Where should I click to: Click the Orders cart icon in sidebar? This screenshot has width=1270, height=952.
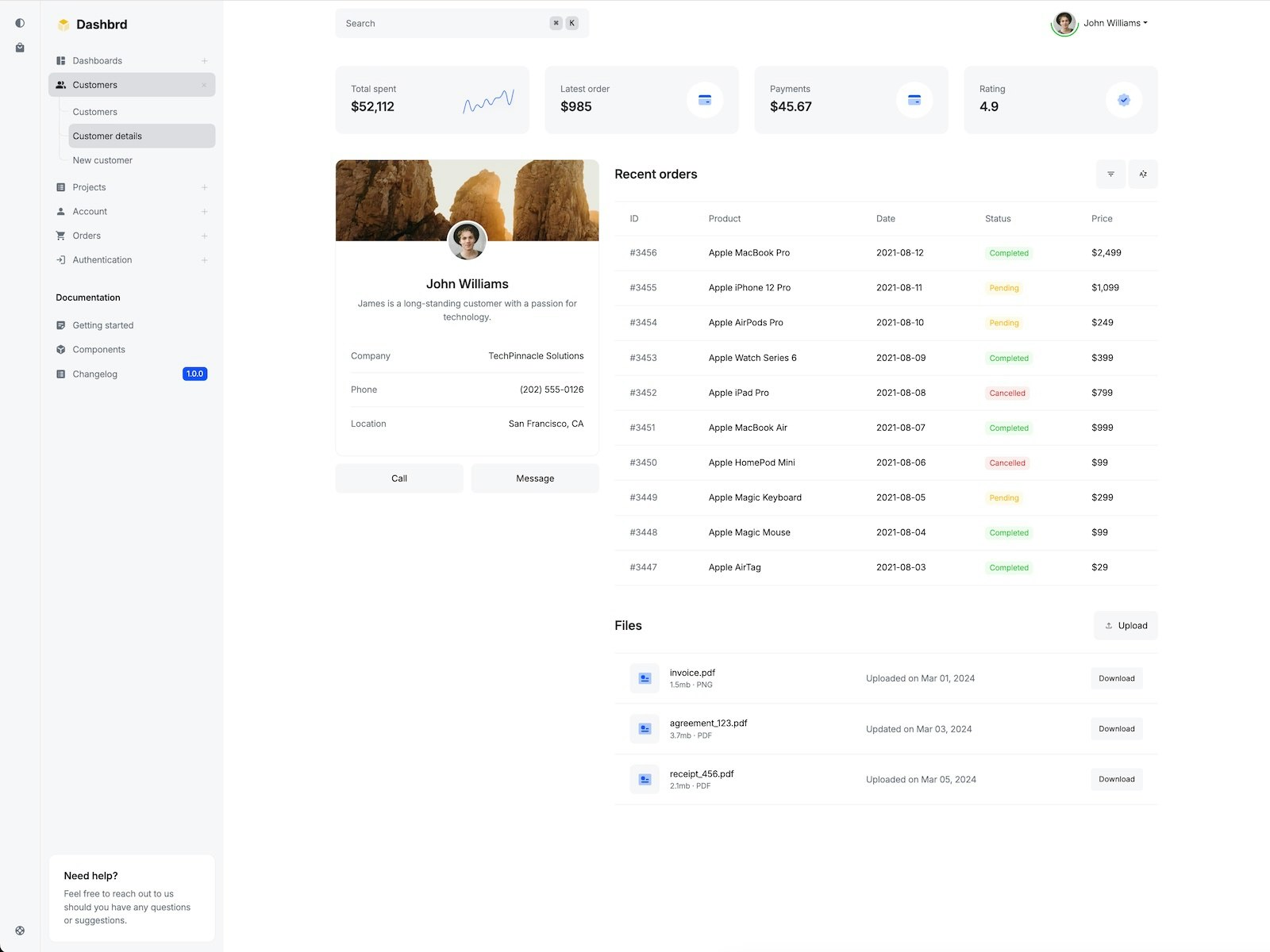pos(61,236)
